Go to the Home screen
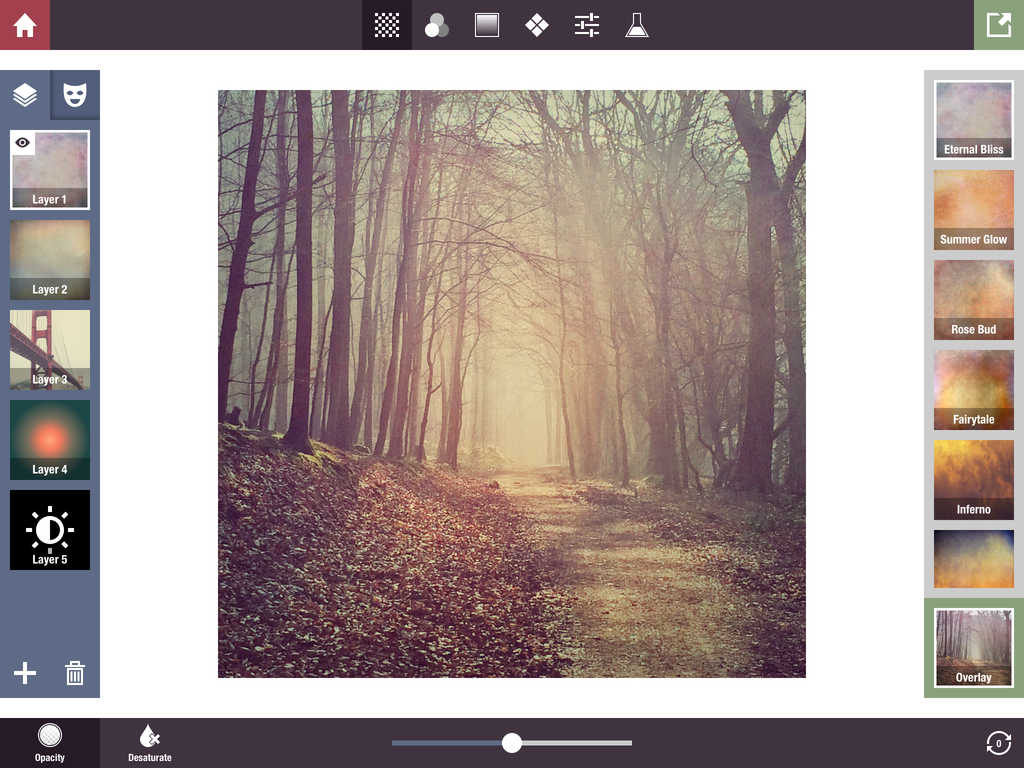Screen dimensions: 1024x768 pyautogui.click(x=25, y=25)
